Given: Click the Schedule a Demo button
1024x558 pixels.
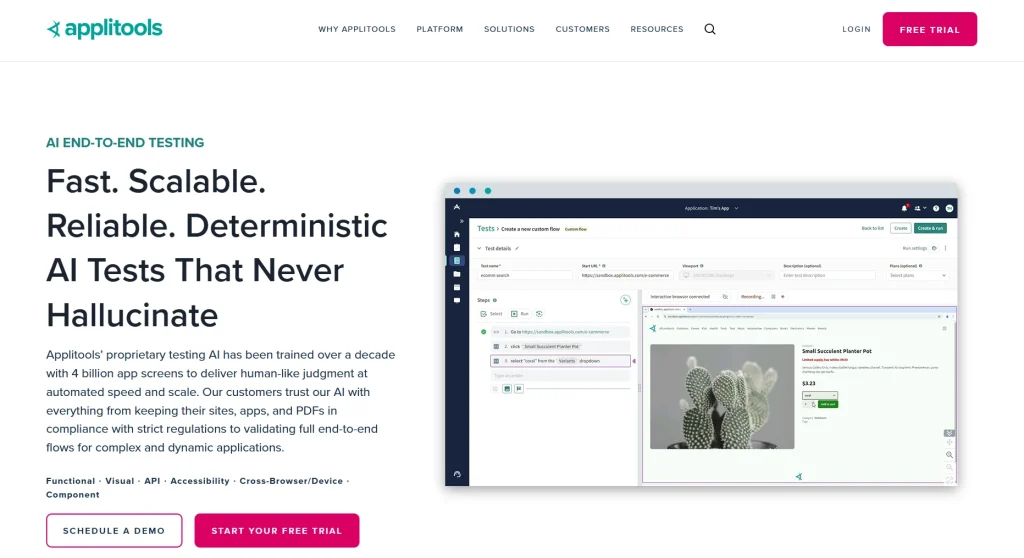Looking at the screenshot, I should click(x=114, y=530).
